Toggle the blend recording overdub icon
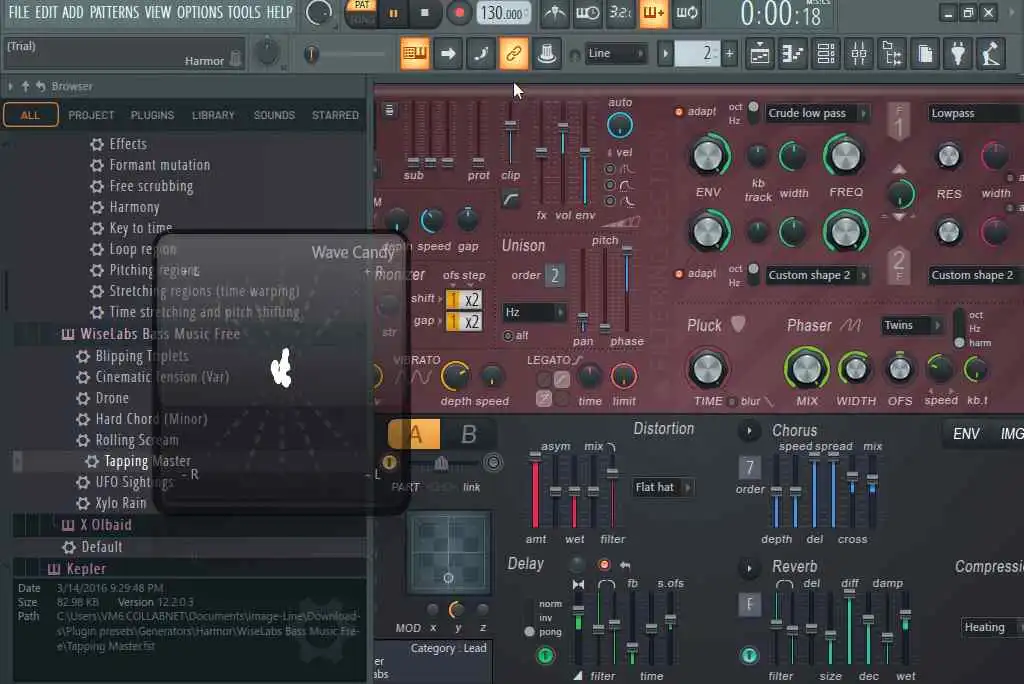 click(x=653, y=14)
